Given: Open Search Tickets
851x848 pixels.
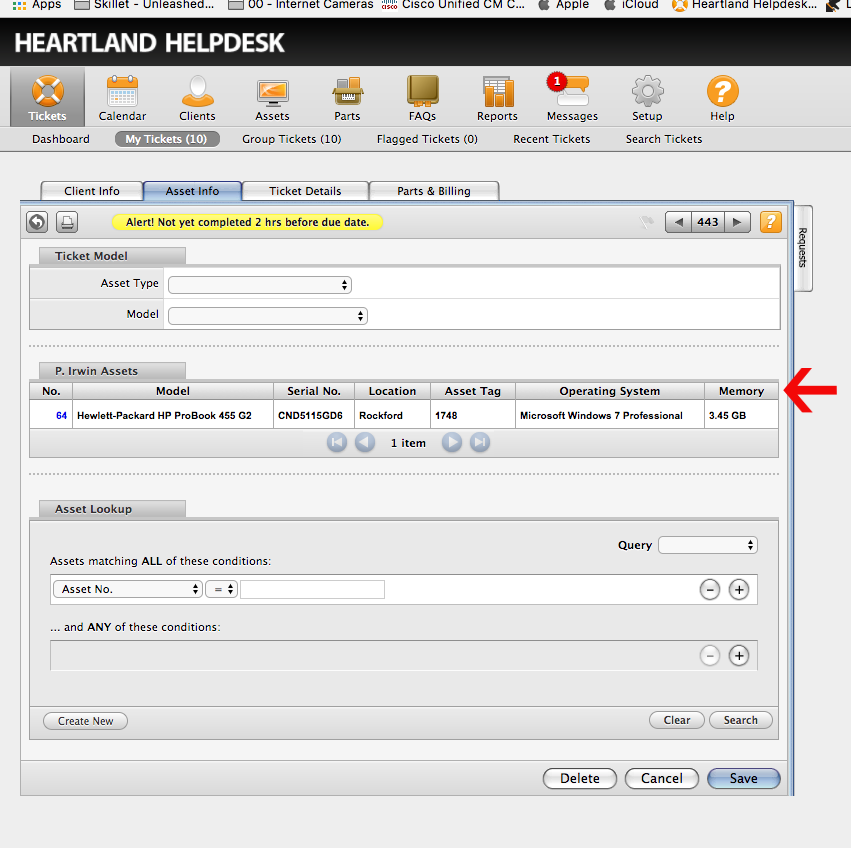Looking at the screenshot, I should pos(664,139).
